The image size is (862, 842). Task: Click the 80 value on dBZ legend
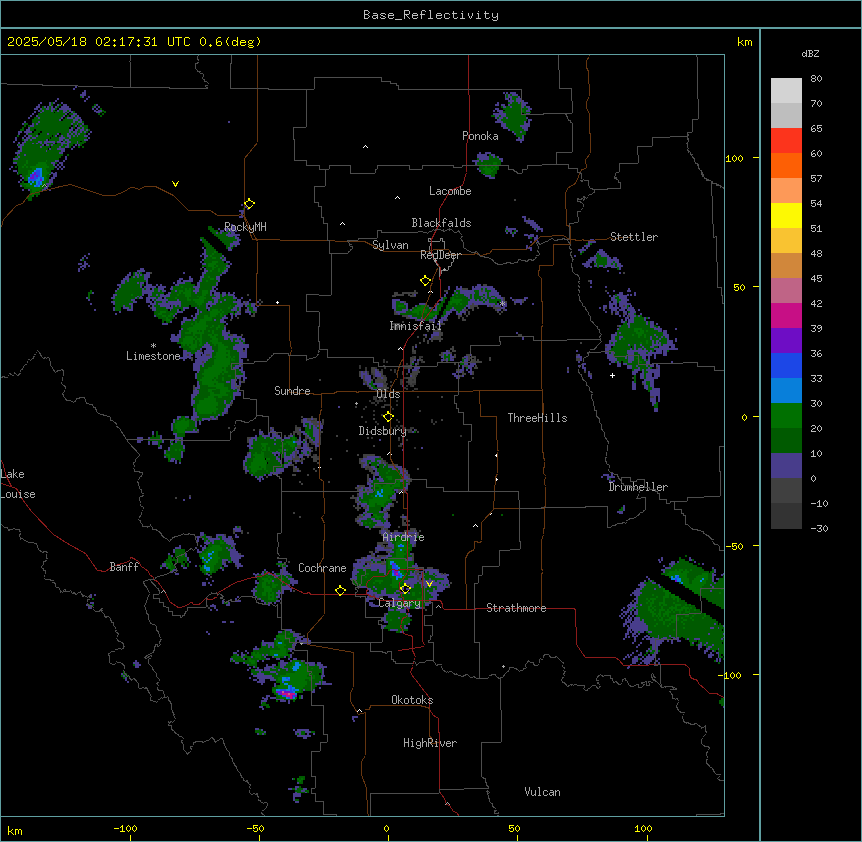click(816, 79)
